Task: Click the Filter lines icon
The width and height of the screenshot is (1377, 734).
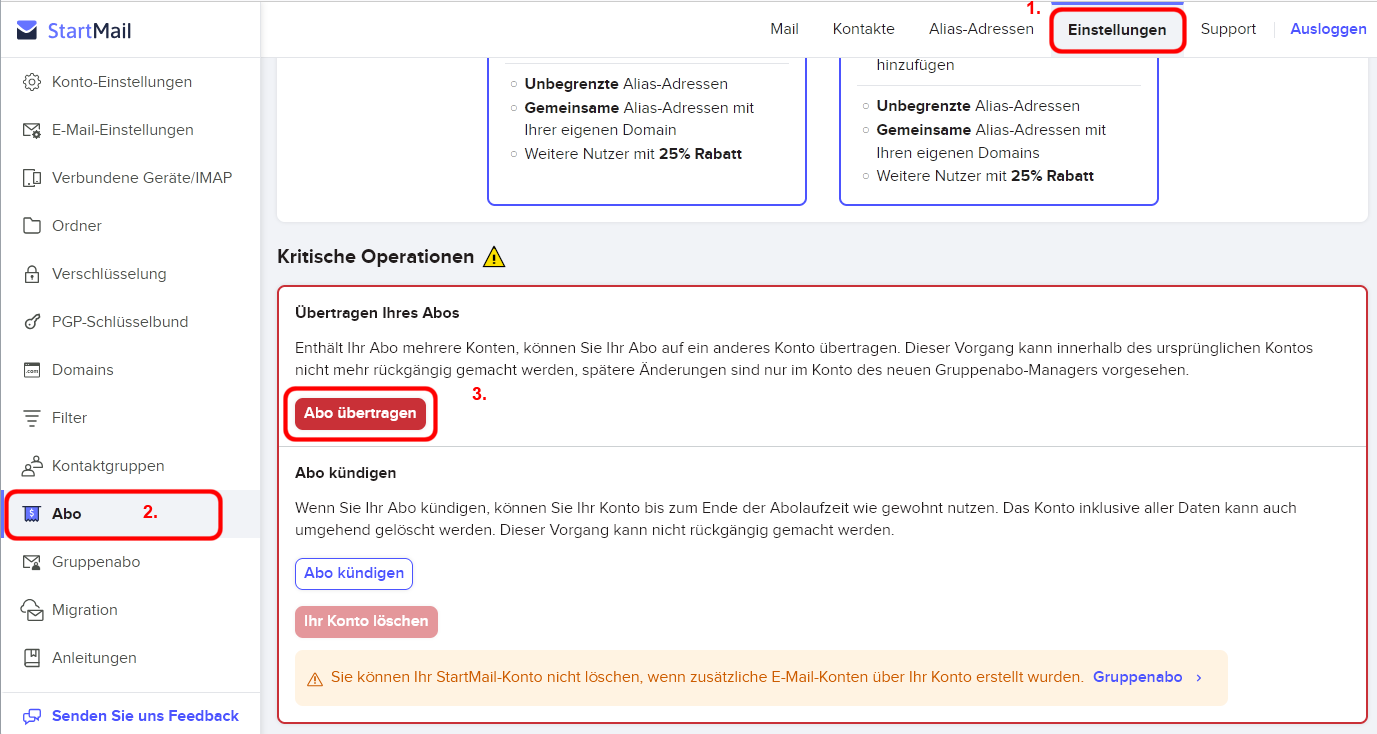Action: [x=32, y=418]
